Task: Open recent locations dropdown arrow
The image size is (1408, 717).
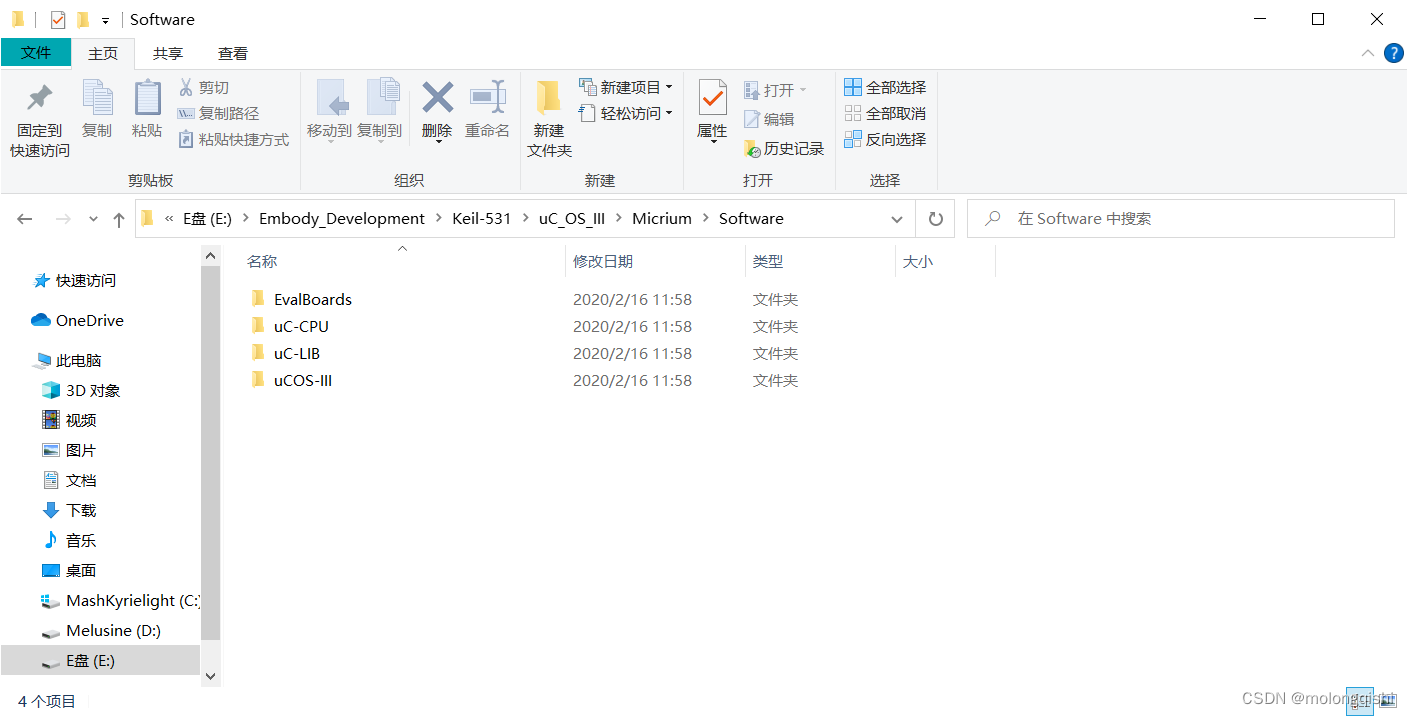Action: coord(93,219)
